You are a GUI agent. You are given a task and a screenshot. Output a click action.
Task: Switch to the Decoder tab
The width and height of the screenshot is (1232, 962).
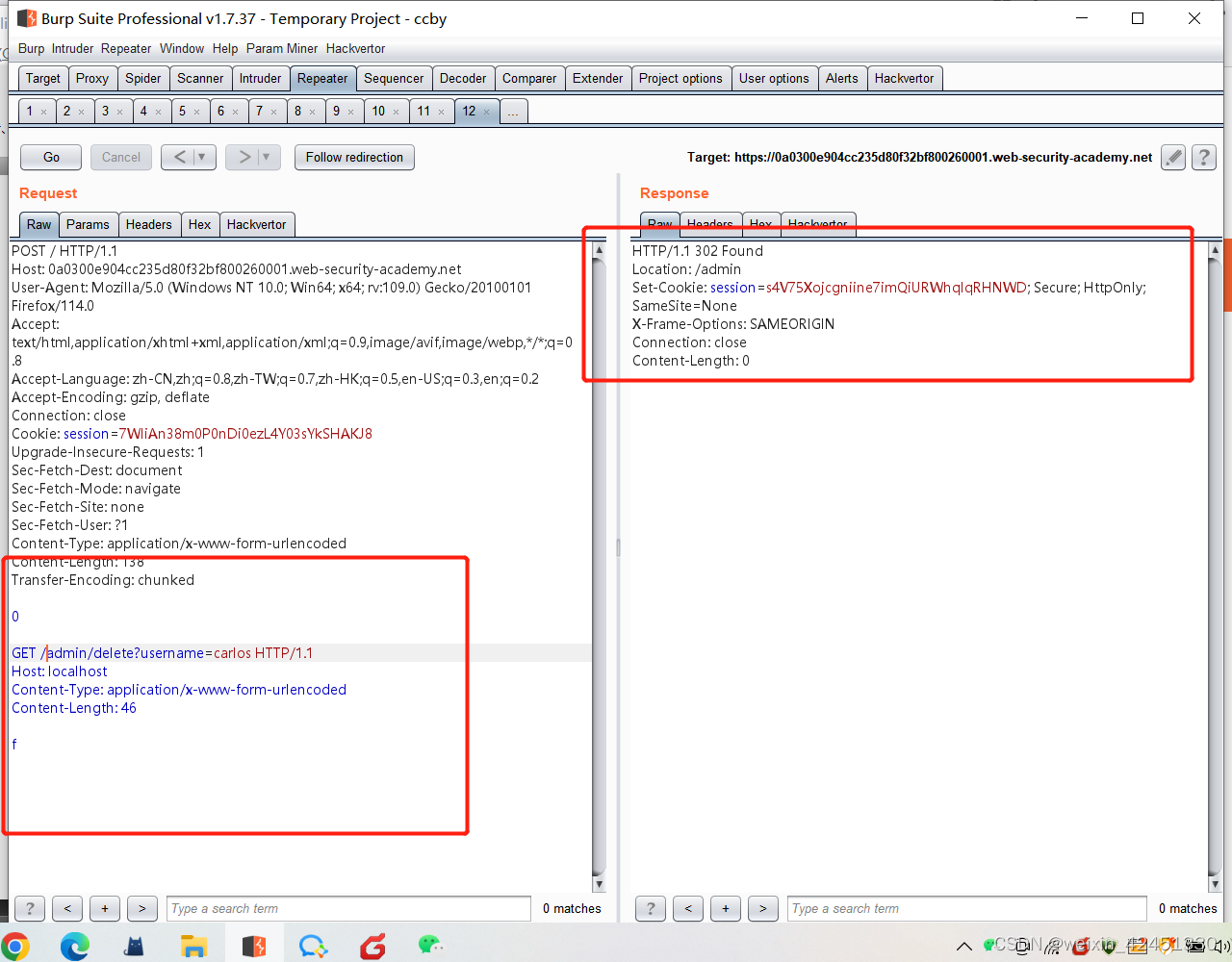point(463,79)
